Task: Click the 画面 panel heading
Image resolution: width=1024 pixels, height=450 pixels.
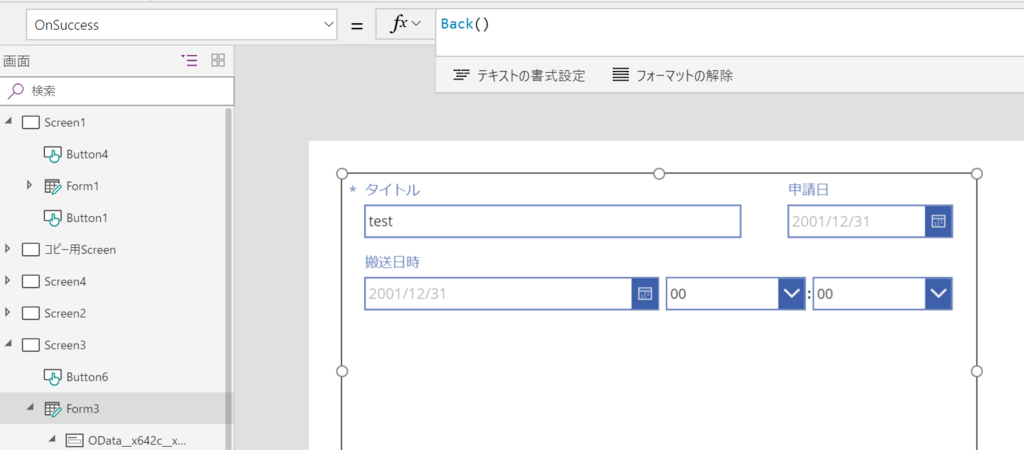Action: (16, 61)
